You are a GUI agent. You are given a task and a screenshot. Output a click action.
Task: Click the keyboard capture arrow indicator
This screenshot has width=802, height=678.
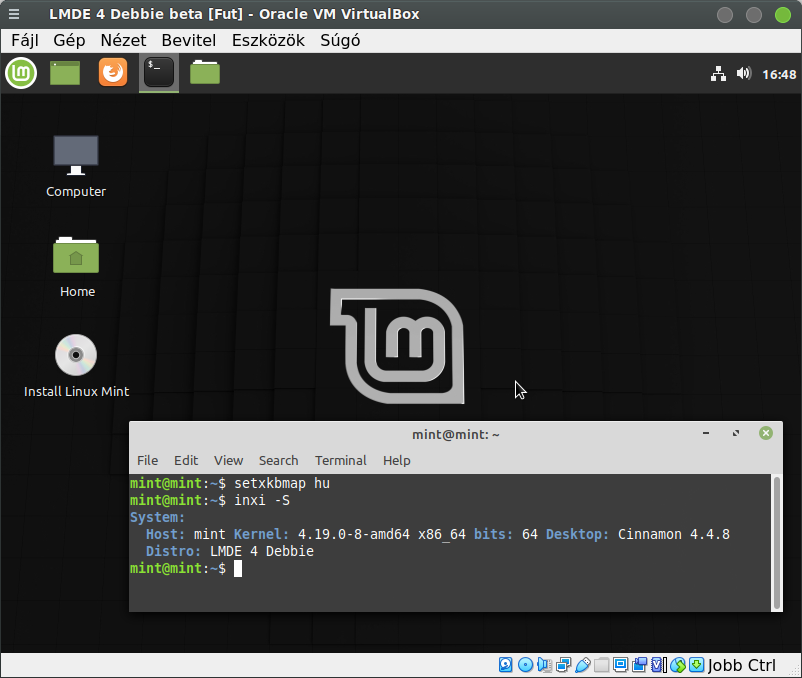point(697,665)
